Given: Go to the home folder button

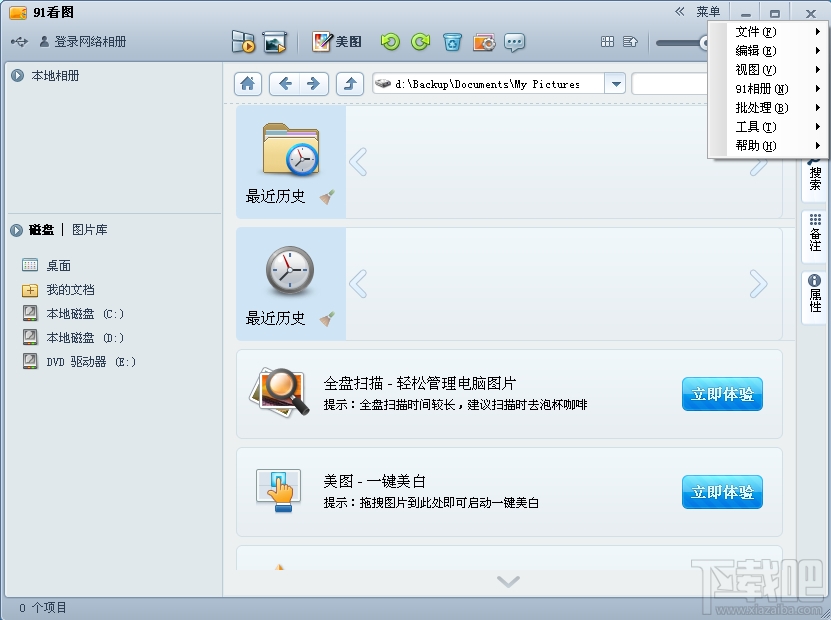Looking at the screenshot, I should pyautogui.click(x=247, y=84).
